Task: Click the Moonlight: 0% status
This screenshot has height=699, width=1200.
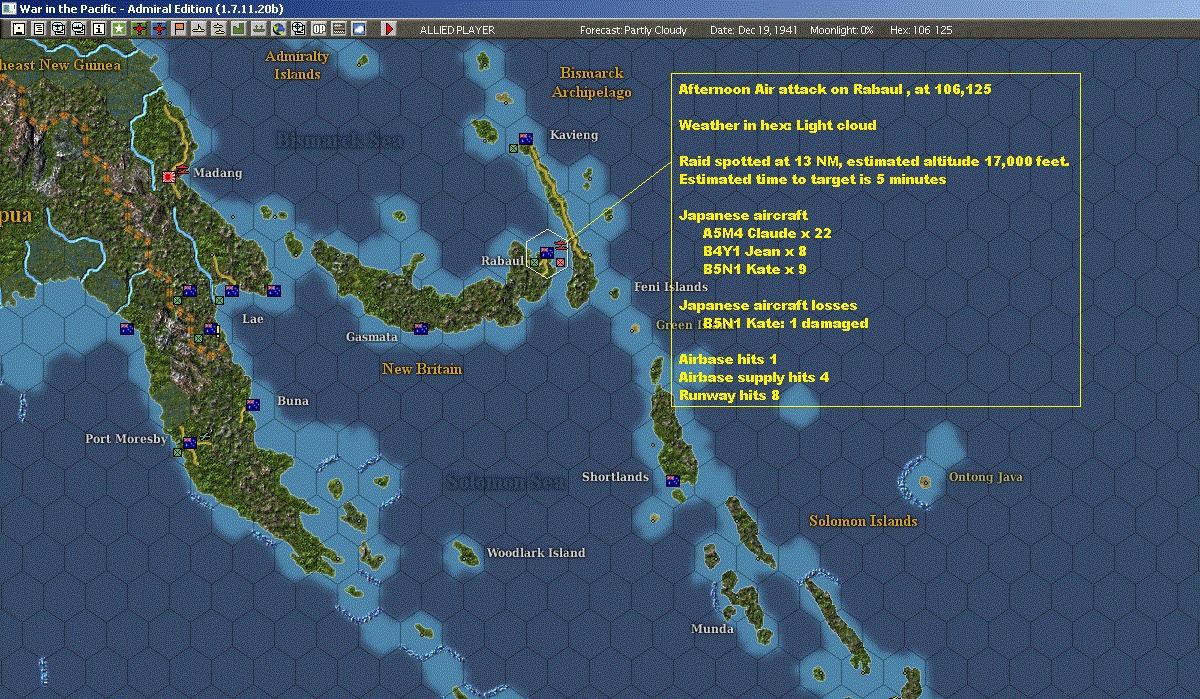Action: [842, 30]
